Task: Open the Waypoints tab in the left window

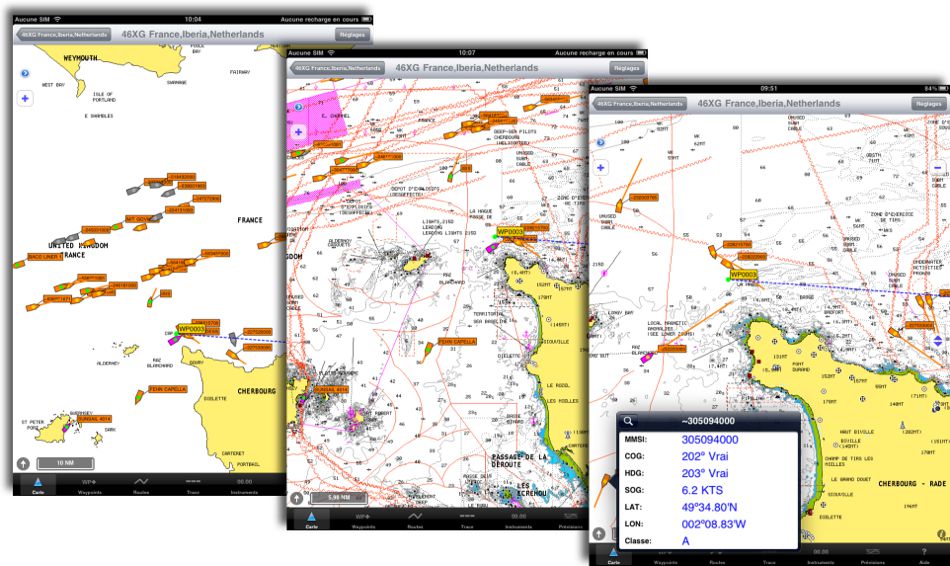Action: [x=90, y=485]
